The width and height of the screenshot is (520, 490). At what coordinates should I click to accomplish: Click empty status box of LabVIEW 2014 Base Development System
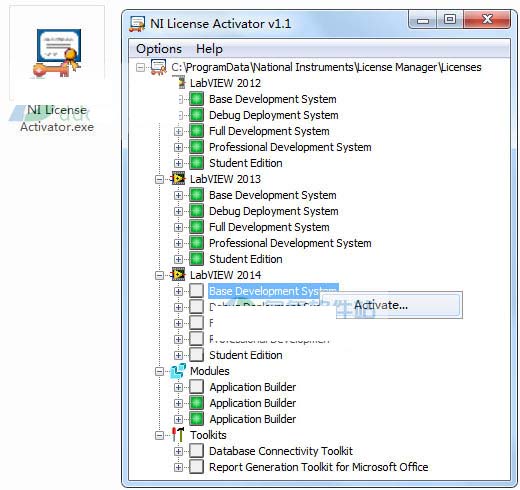[x=196, y=291]
